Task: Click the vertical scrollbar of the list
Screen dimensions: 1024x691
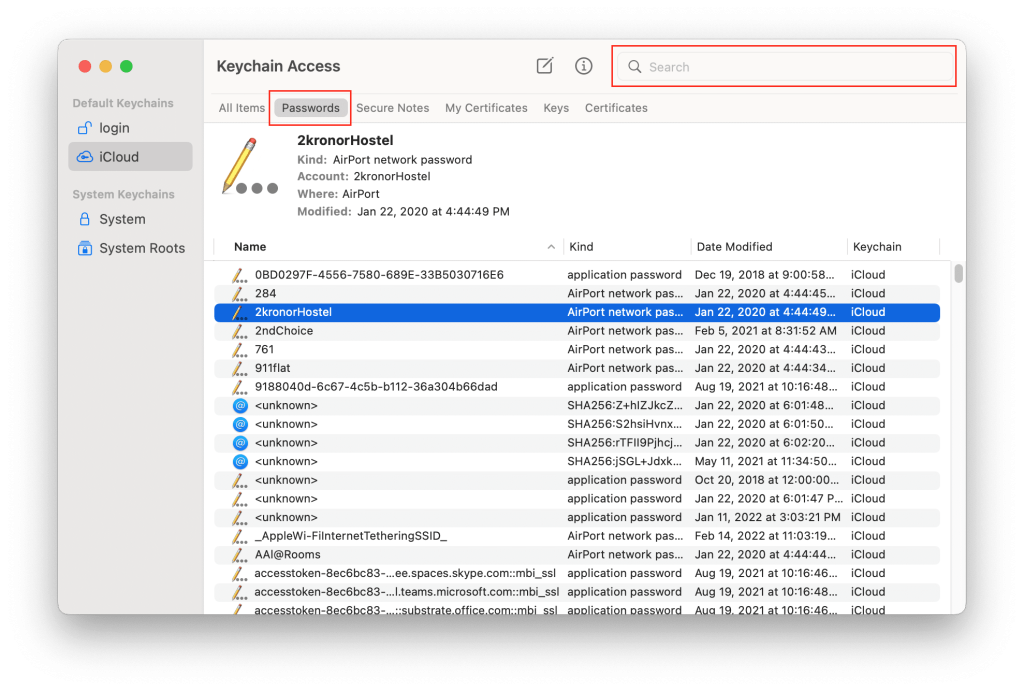Action: click(x=958, y=272)
